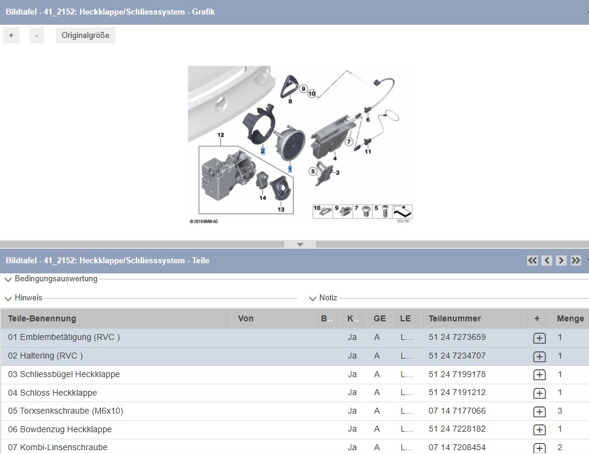Click the diagram's column header with plus sign
The image size is (589, 454).
[537, 319]
